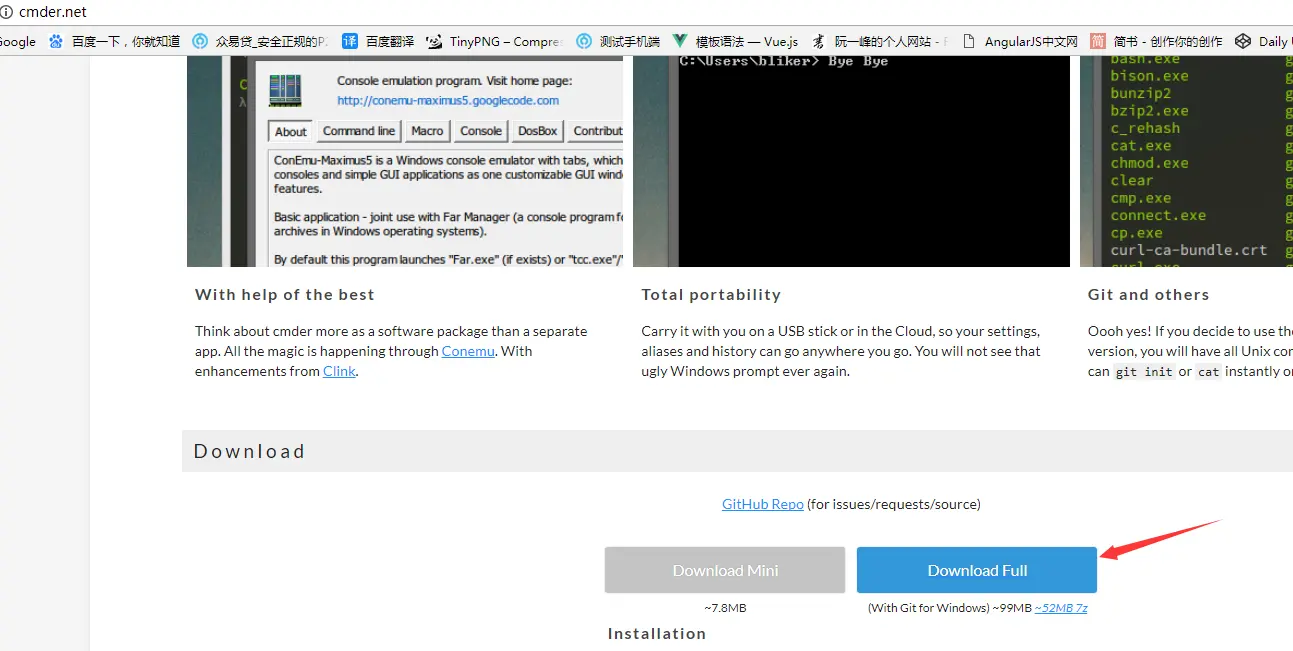Click the Download section heading
This screenshot has height=651, width=1293.
point(249,451)
